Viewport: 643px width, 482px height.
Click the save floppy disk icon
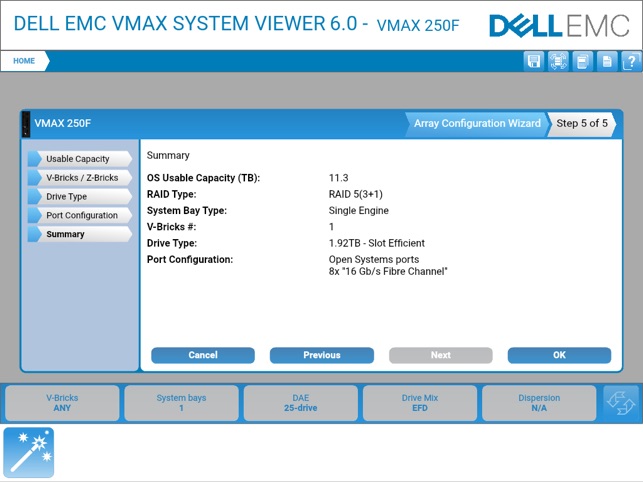[534, 62]
